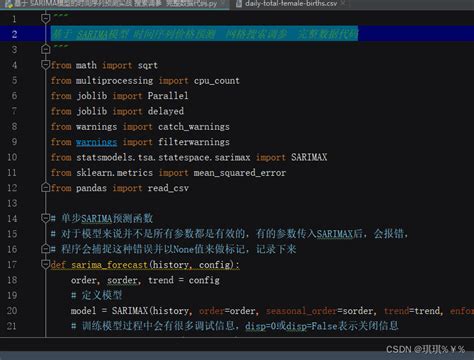Collapse comment block fold on line 14
The width and height of the screenshot is (474, 360).
46,218
